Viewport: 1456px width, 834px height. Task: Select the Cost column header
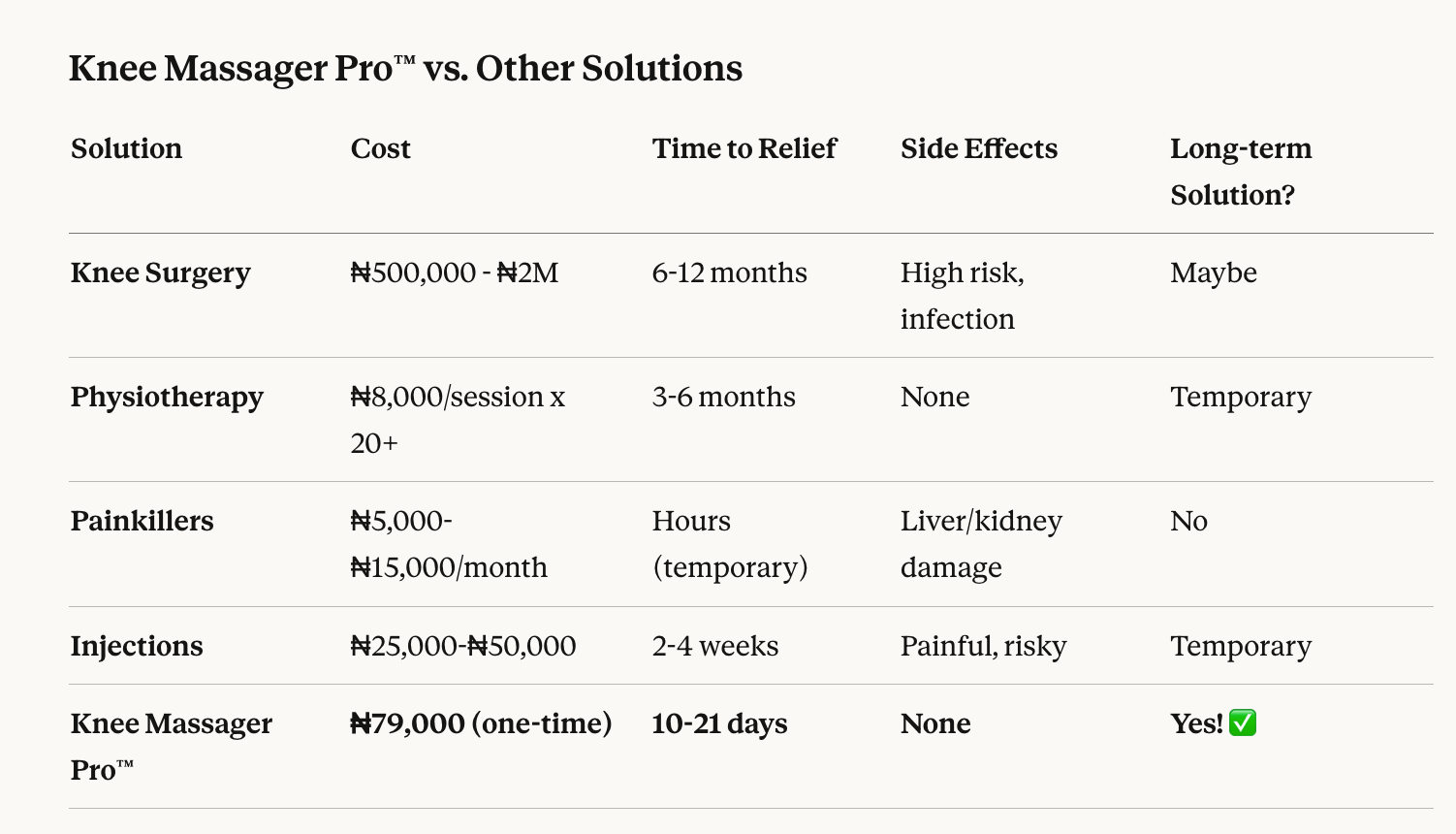380,148
